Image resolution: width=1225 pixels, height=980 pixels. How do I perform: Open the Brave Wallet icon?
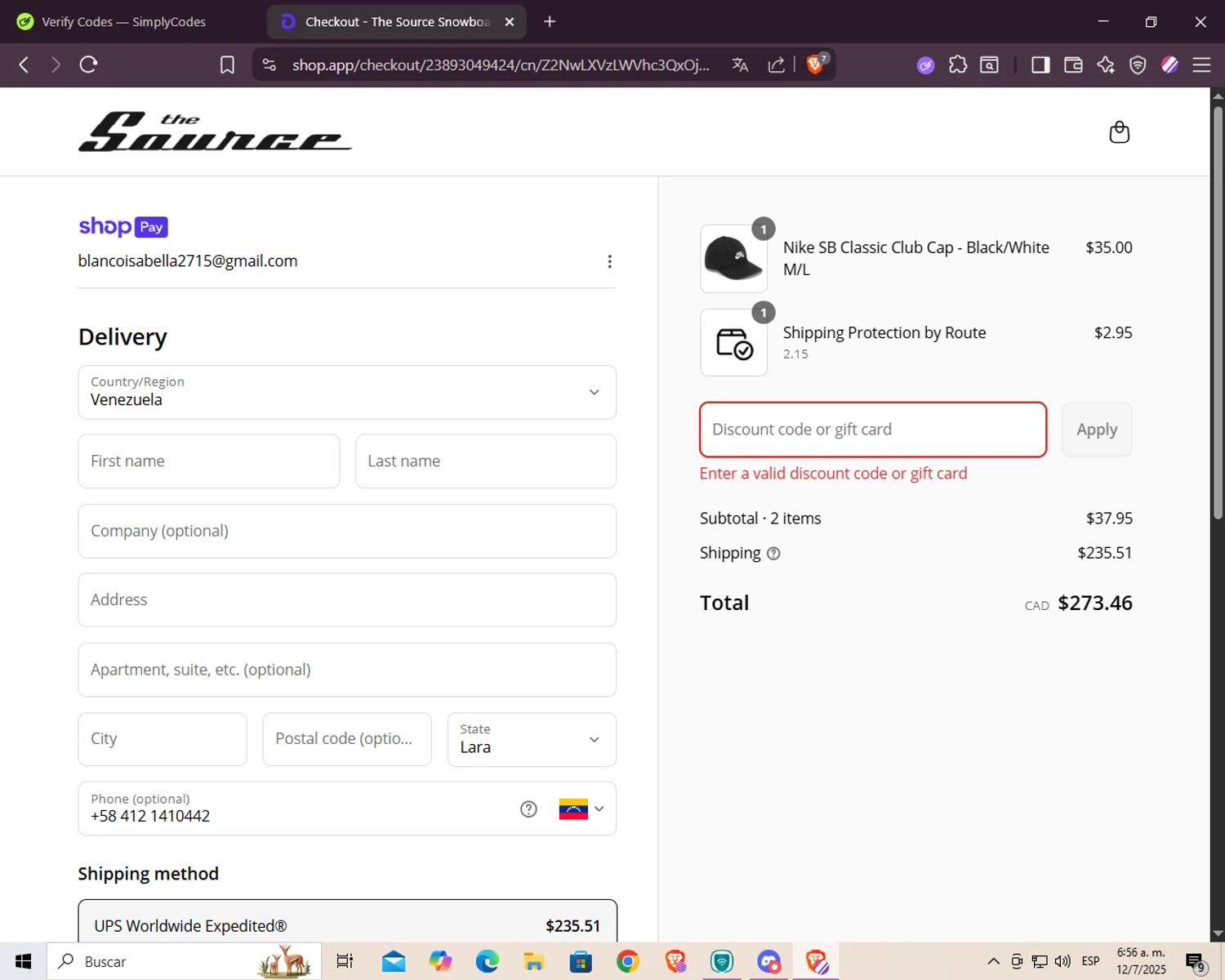point(1073,65)
